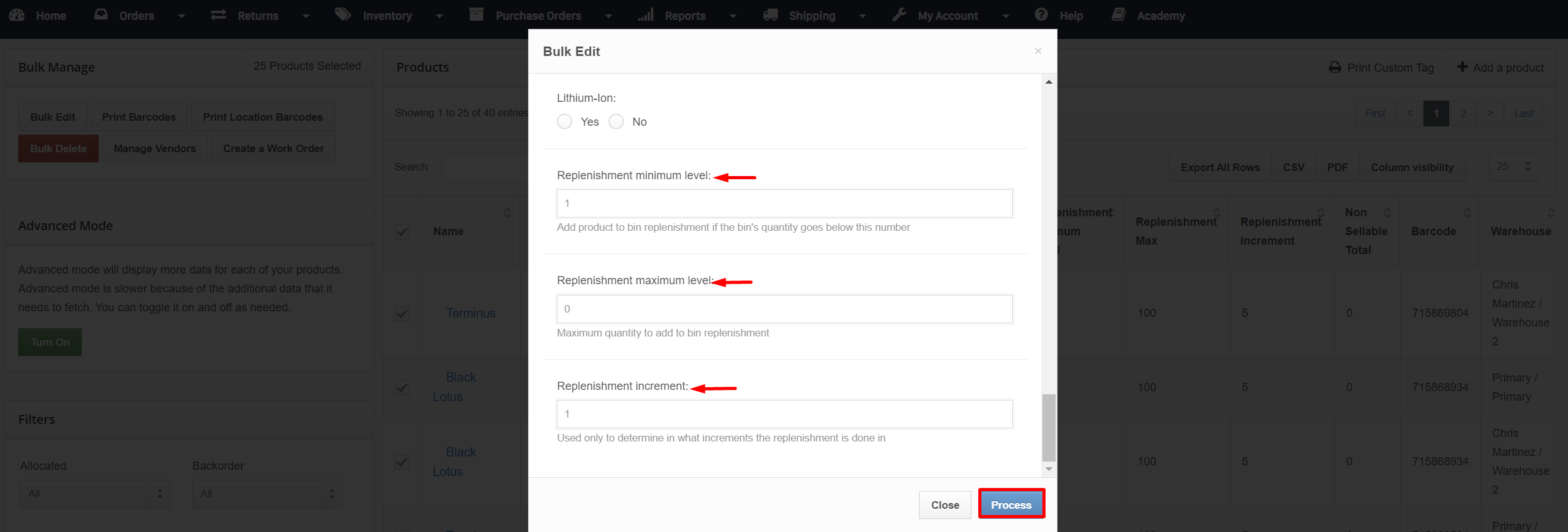Image resolution: width=1568 pixels, height=532 pixels.
Task: Click the Purchase Orders box icon
Action: click(477, 14)
